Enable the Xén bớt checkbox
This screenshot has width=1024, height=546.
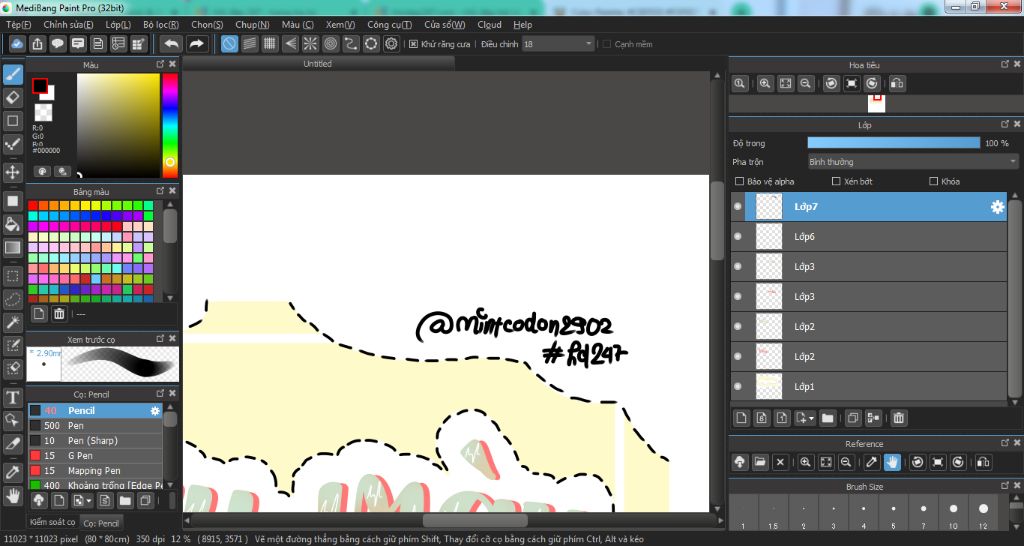(836, 182)
